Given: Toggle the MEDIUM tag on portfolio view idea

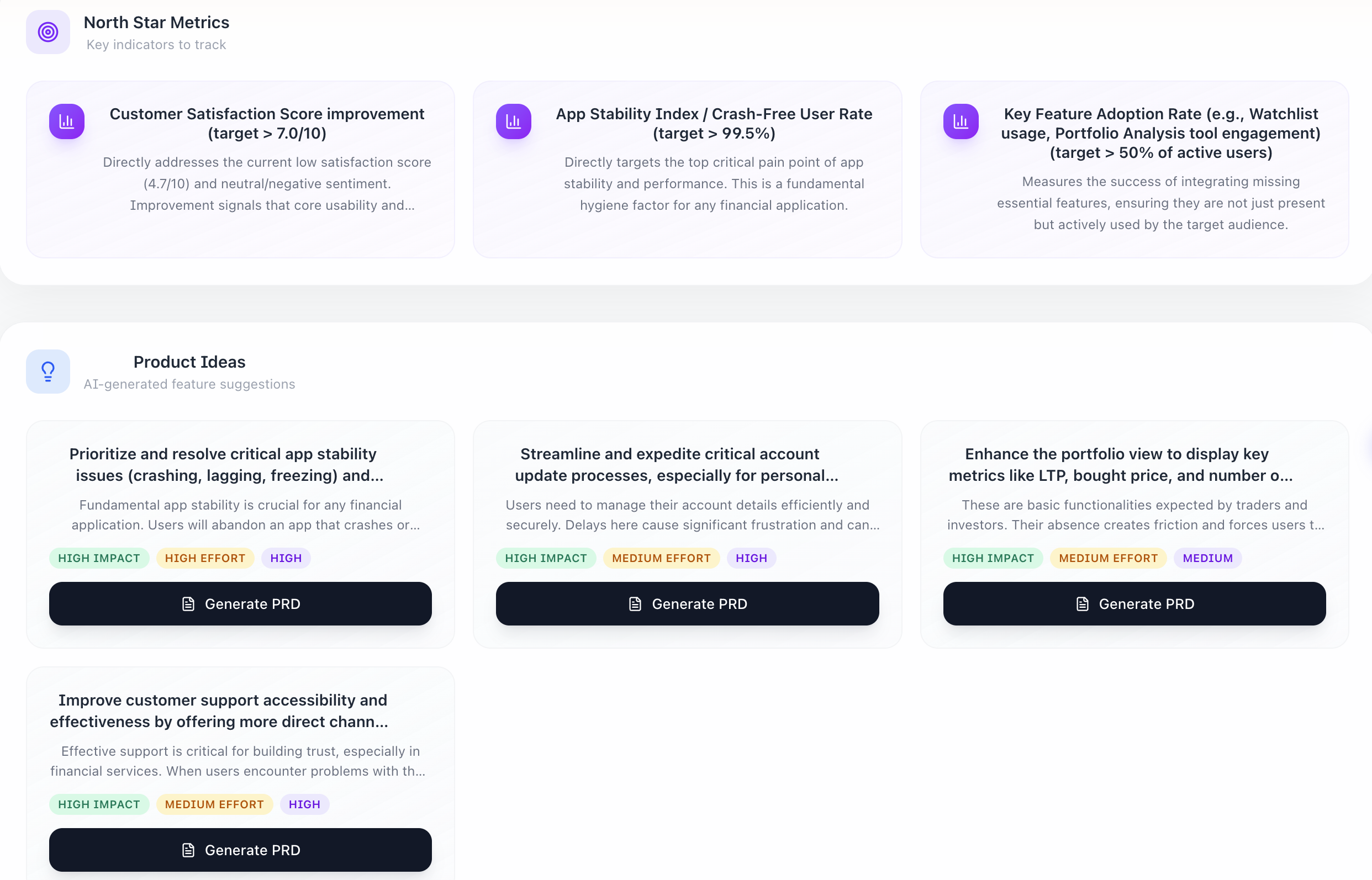Looking at the screenshot, I should point(1207,558).
